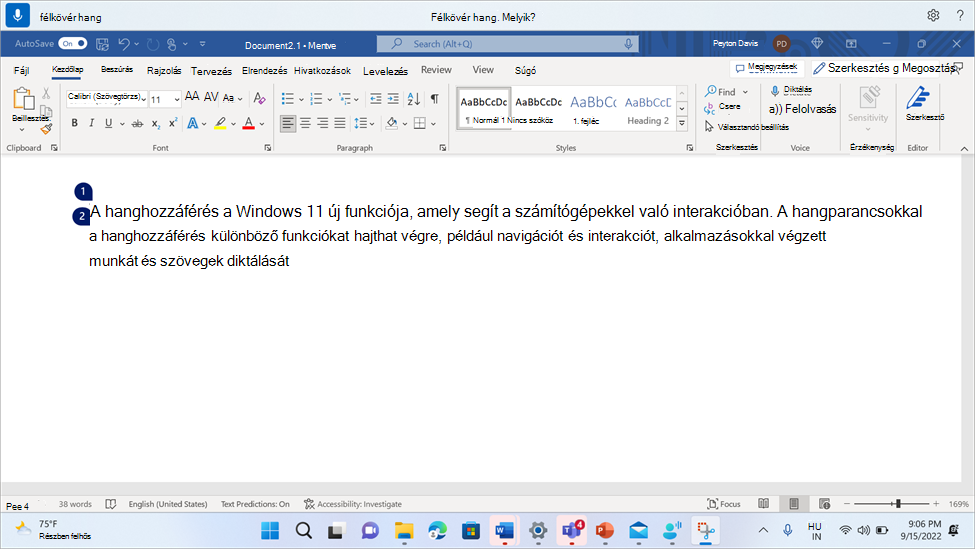The height and width of the screenshot is (549, 975).
Task: Toggle Bold formatting
Action: click(75, 122)
